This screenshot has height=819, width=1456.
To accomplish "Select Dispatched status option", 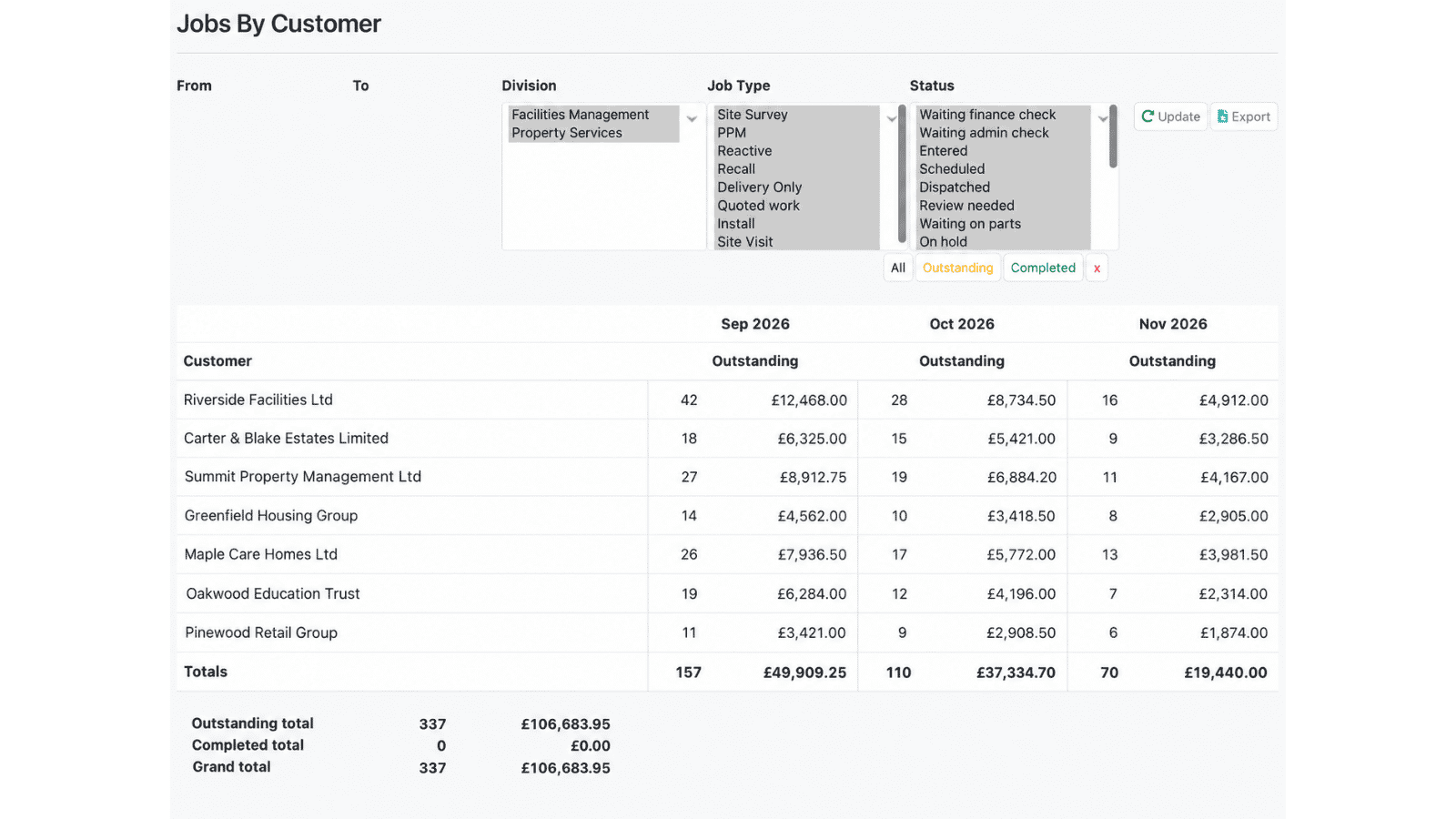I will click(1003, 187).
